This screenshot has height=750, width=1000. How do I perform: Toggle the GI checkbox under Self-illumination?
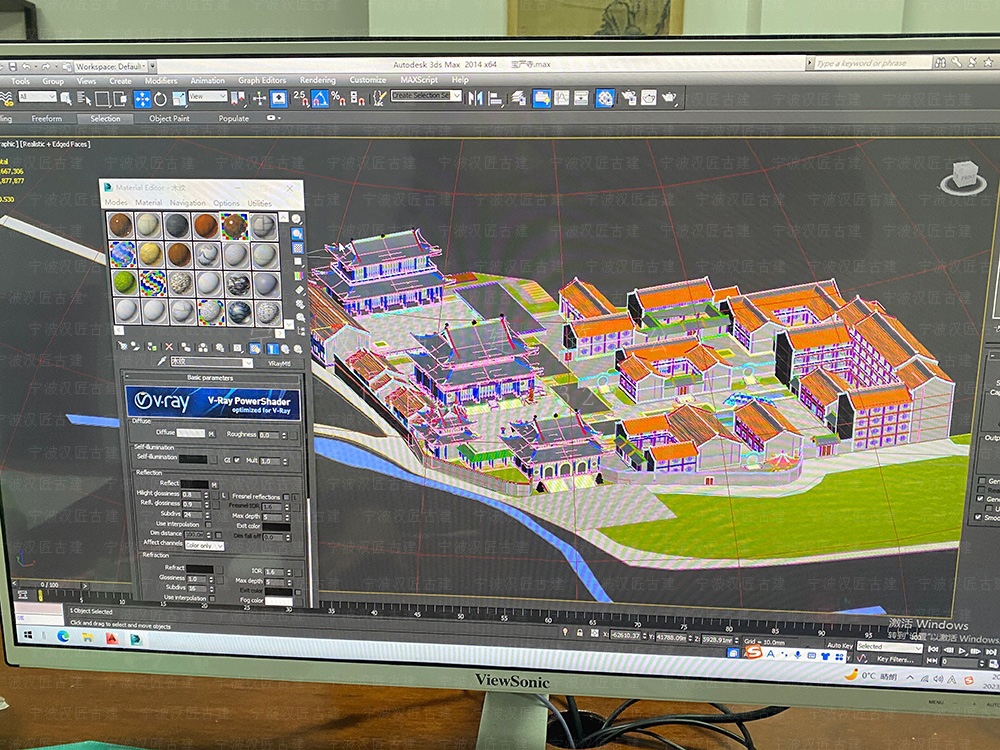click(237, 460)
